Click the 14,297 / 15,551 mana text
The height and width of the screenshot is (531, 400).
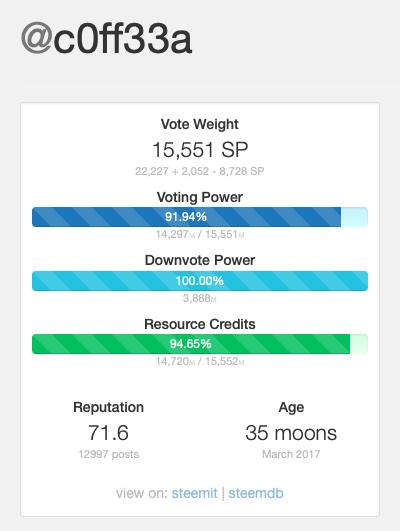(200, 234)
